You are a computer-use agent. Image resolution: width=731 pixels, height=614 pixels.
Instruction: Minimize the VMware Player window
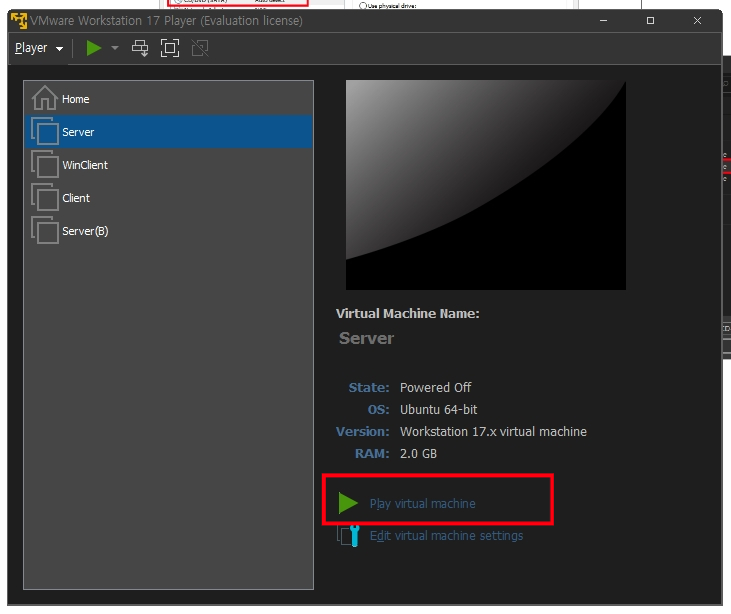click(603, 21)
